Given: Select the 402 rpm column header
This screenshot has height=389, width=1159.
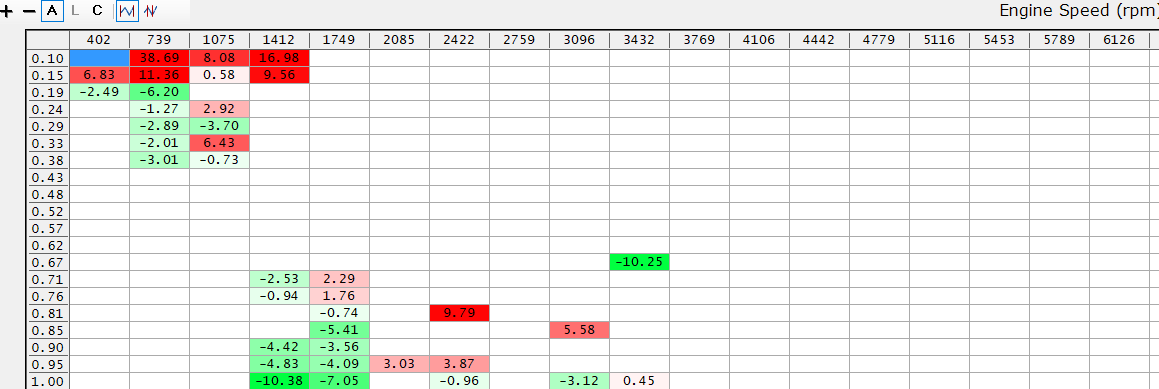Looking at the screenshot, I should point(99,40).
